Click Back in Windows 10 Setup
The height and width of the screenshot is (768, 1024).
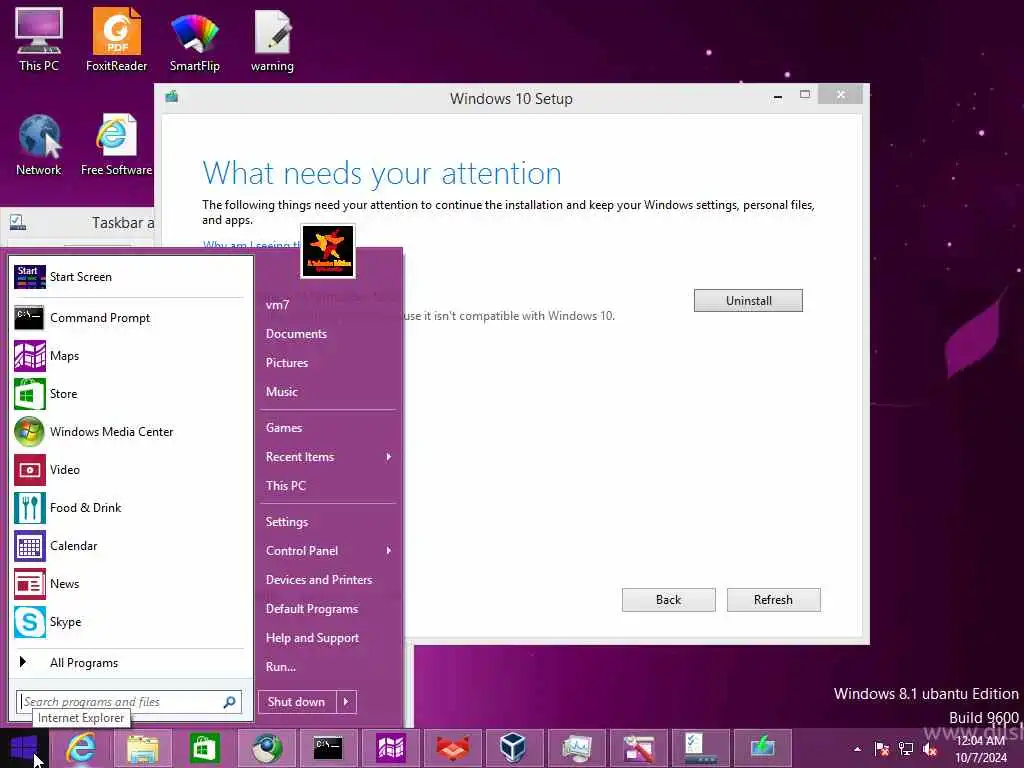[x=669, y=600]
